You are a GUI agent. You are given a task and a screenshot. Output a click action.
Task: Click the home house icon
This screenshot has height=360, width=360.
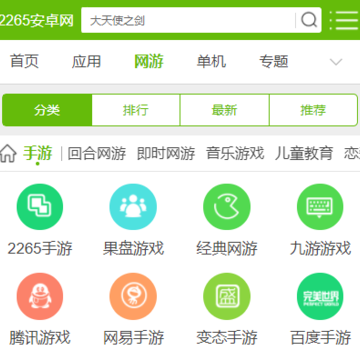8,154
